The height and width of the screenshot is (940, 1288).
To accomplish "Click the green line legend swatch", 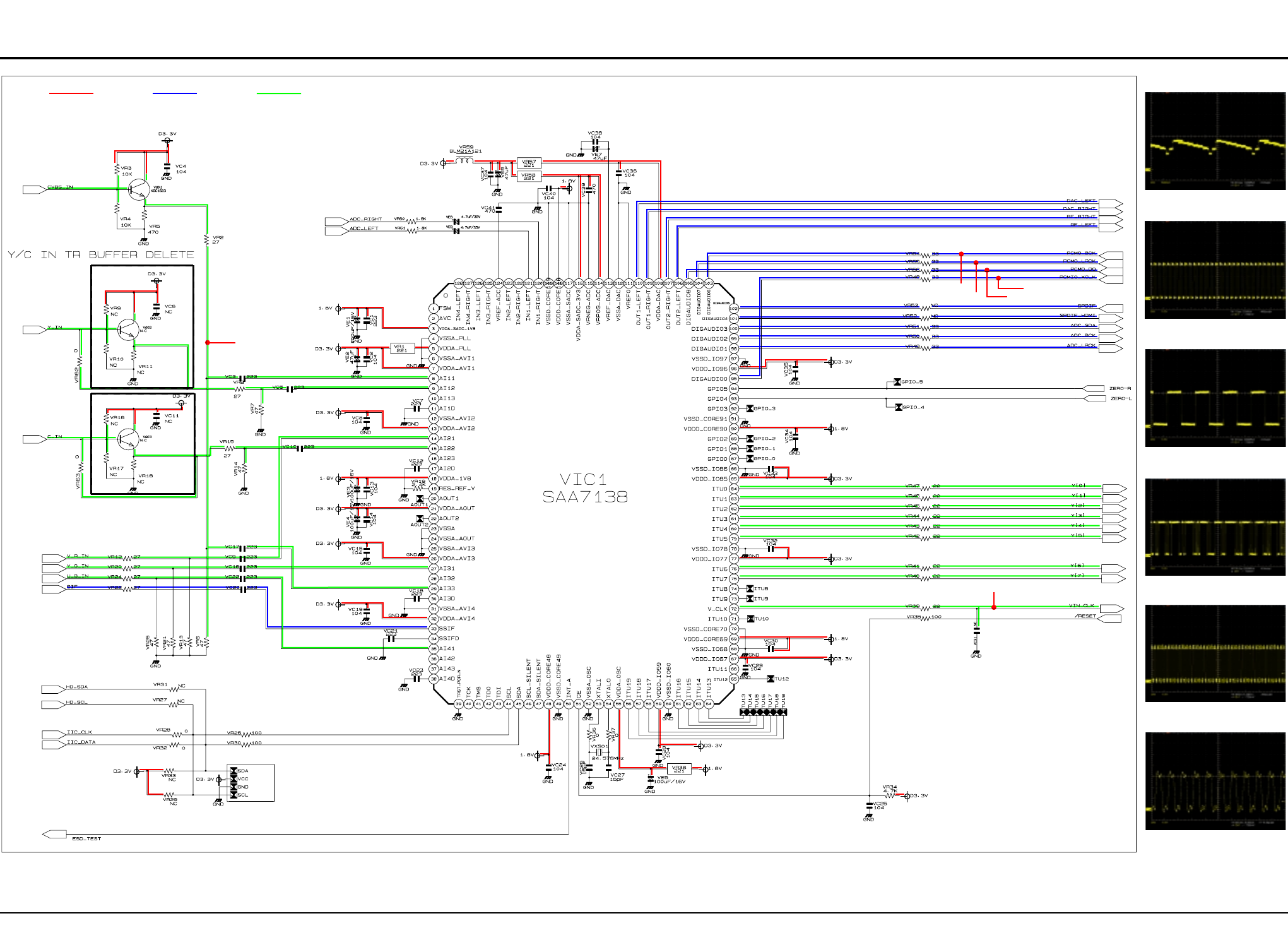I will pyautogui.click(x=279, y=93).
